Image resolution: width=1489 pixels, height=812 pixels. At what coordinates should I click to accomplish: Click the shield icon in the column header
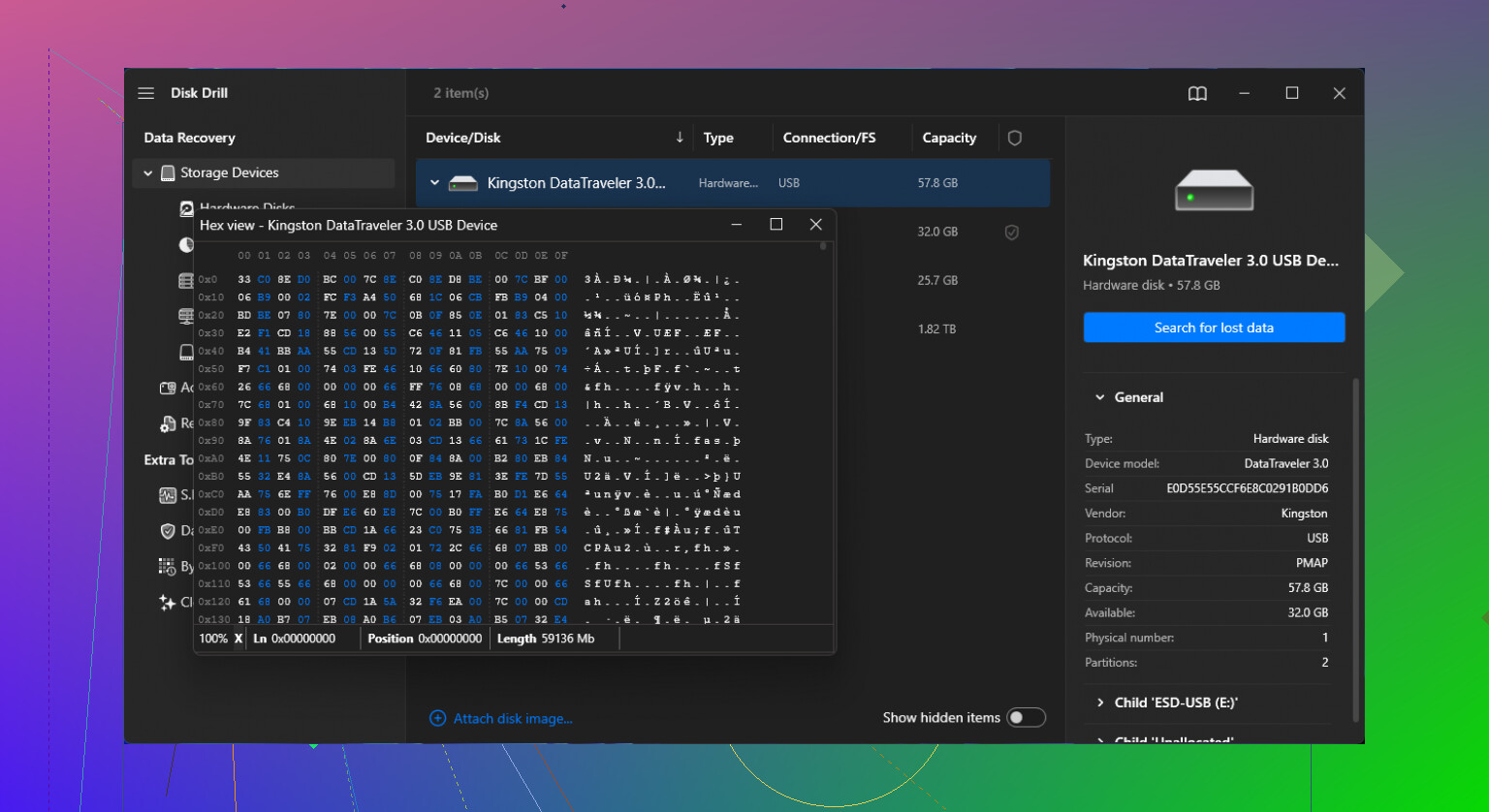click(1015, 138)
